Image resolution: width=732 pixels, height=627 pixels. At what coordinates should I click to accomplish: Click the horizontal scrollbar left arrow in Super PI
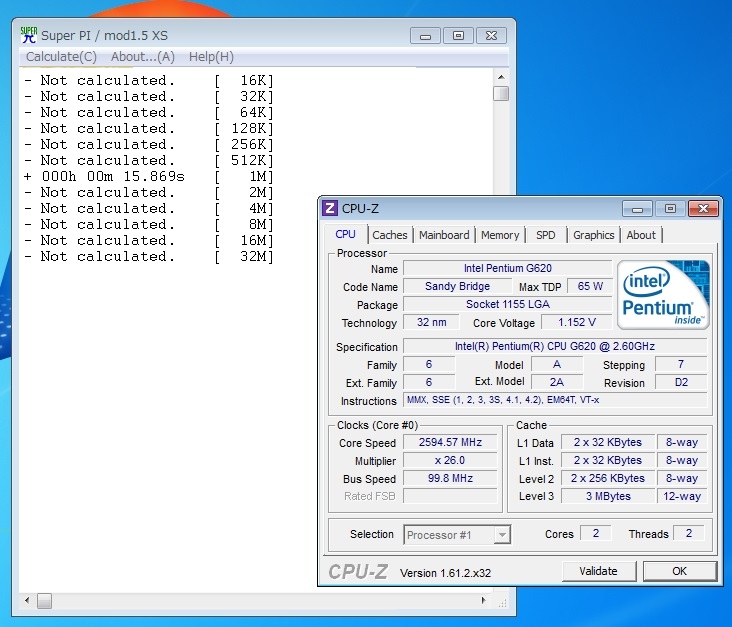[26, 601]
